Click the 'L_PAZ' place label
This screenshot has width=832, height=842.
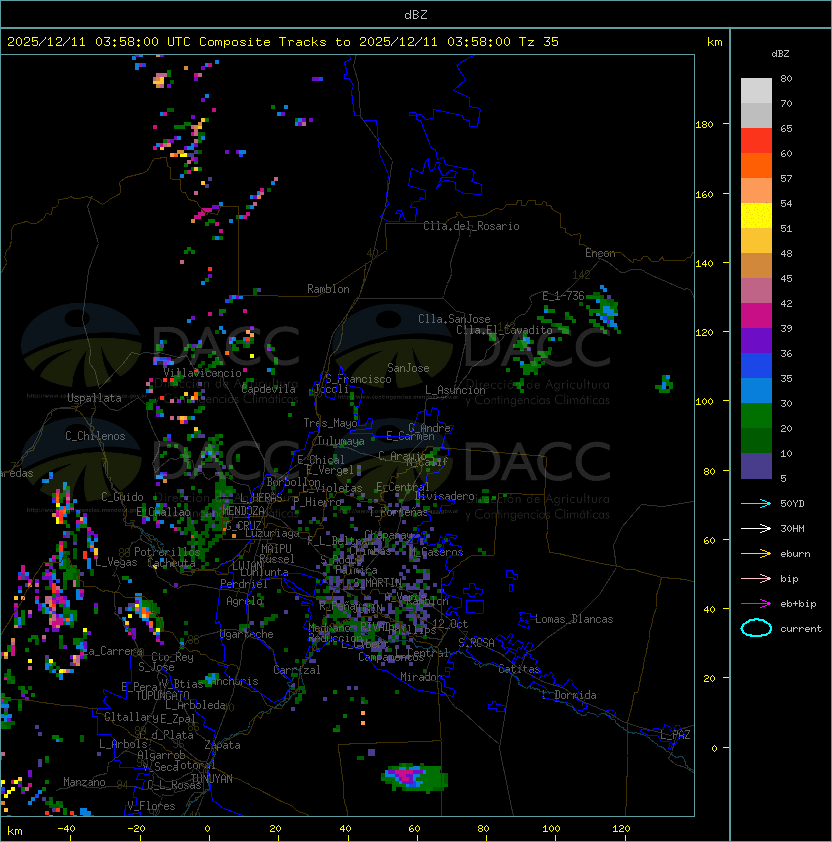(675, 734)
